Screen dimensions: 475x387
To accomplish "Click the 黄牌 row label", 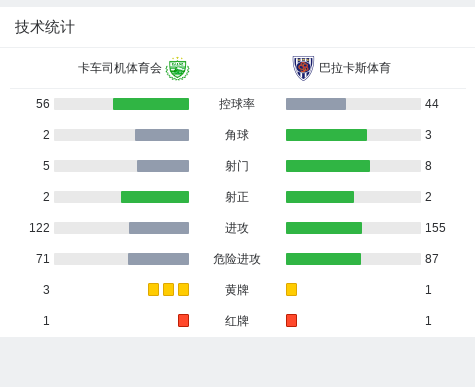I will tap(237, 290).
